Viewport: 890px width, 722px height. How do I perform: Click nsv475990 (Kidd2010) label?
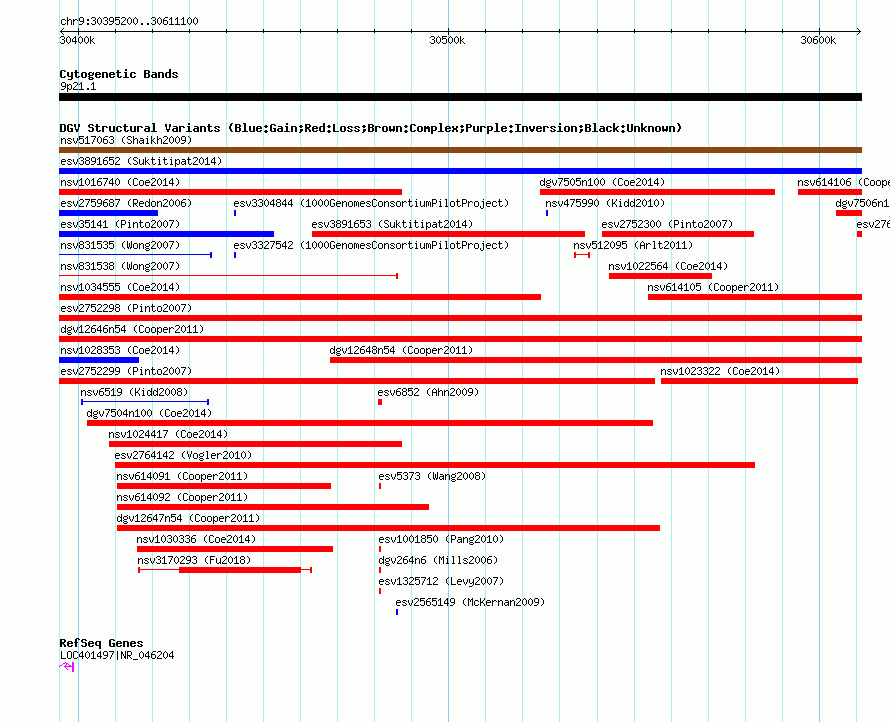604,203
